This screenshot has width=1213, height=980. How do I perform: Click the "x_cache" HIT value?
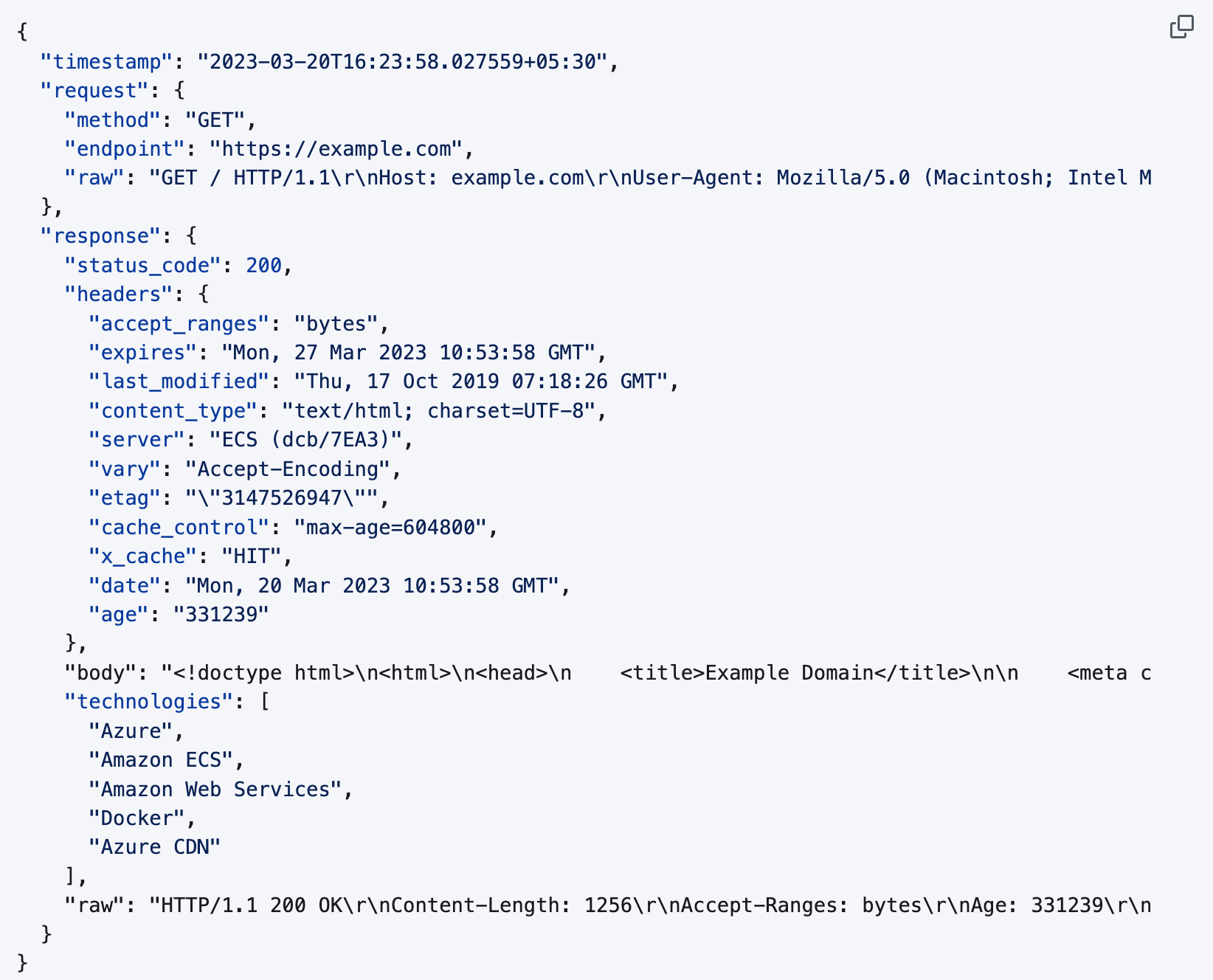251,556
